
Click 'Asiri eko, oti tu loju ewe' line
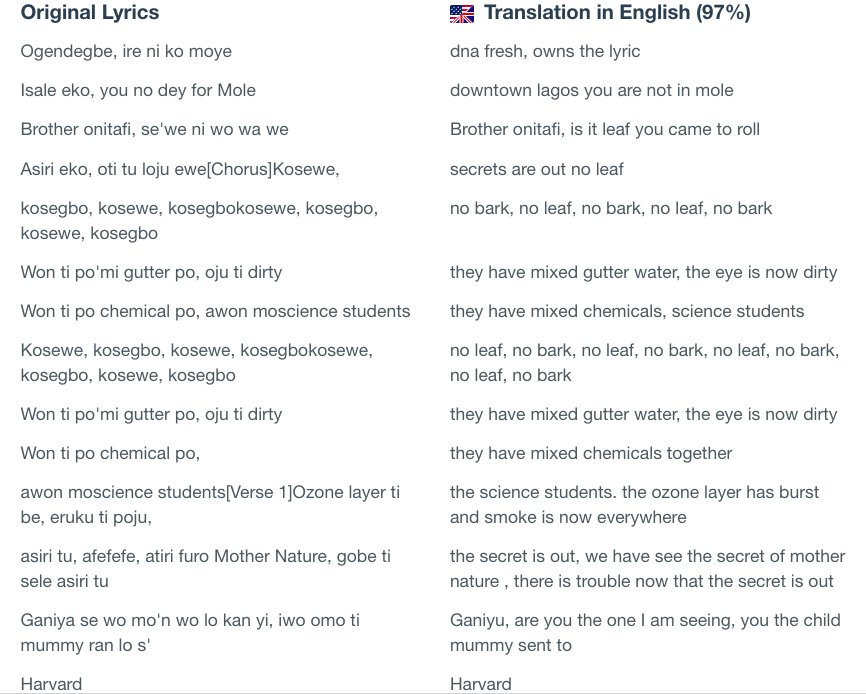pyautogui.click(x=180, y=169)
